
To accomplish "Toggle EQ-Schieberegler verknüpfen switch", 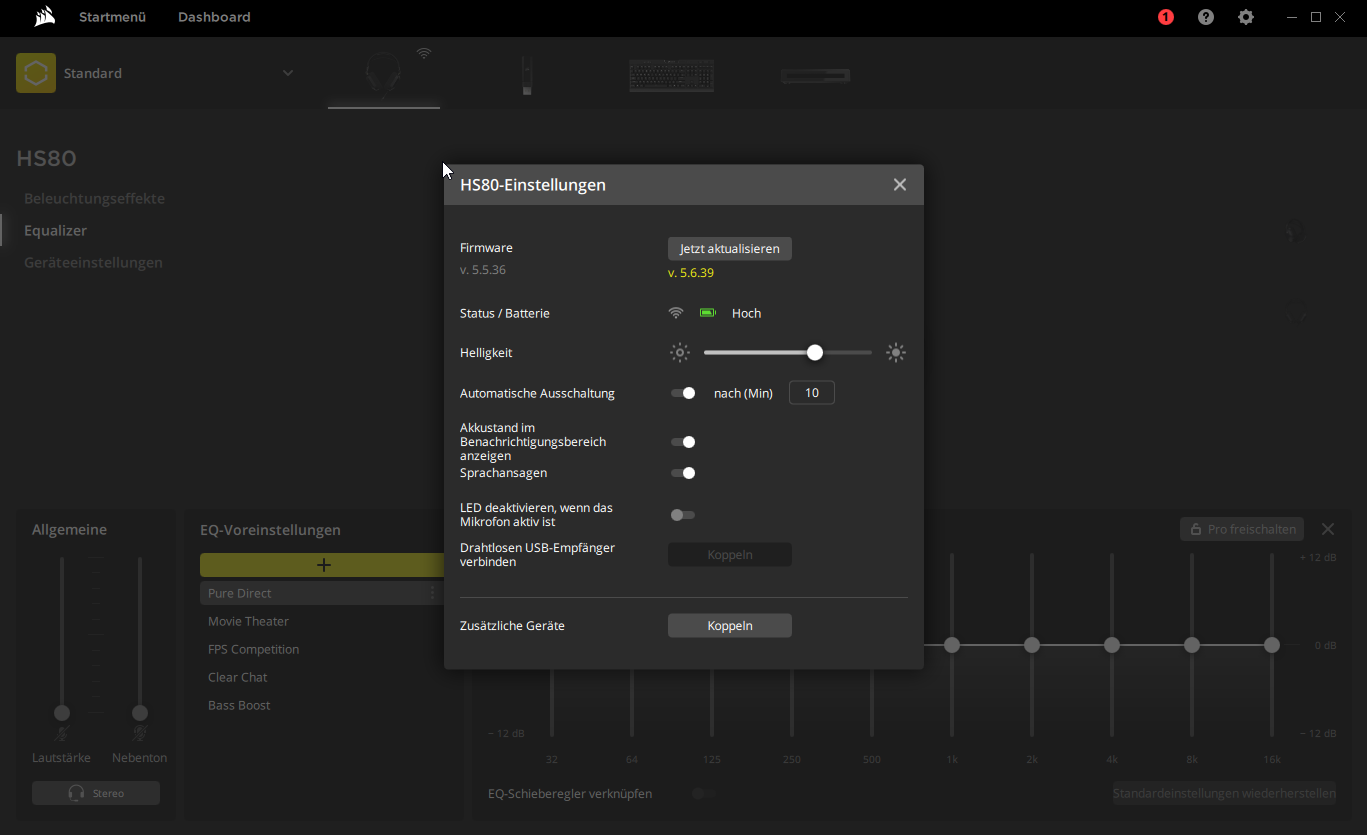I will 705,793.
